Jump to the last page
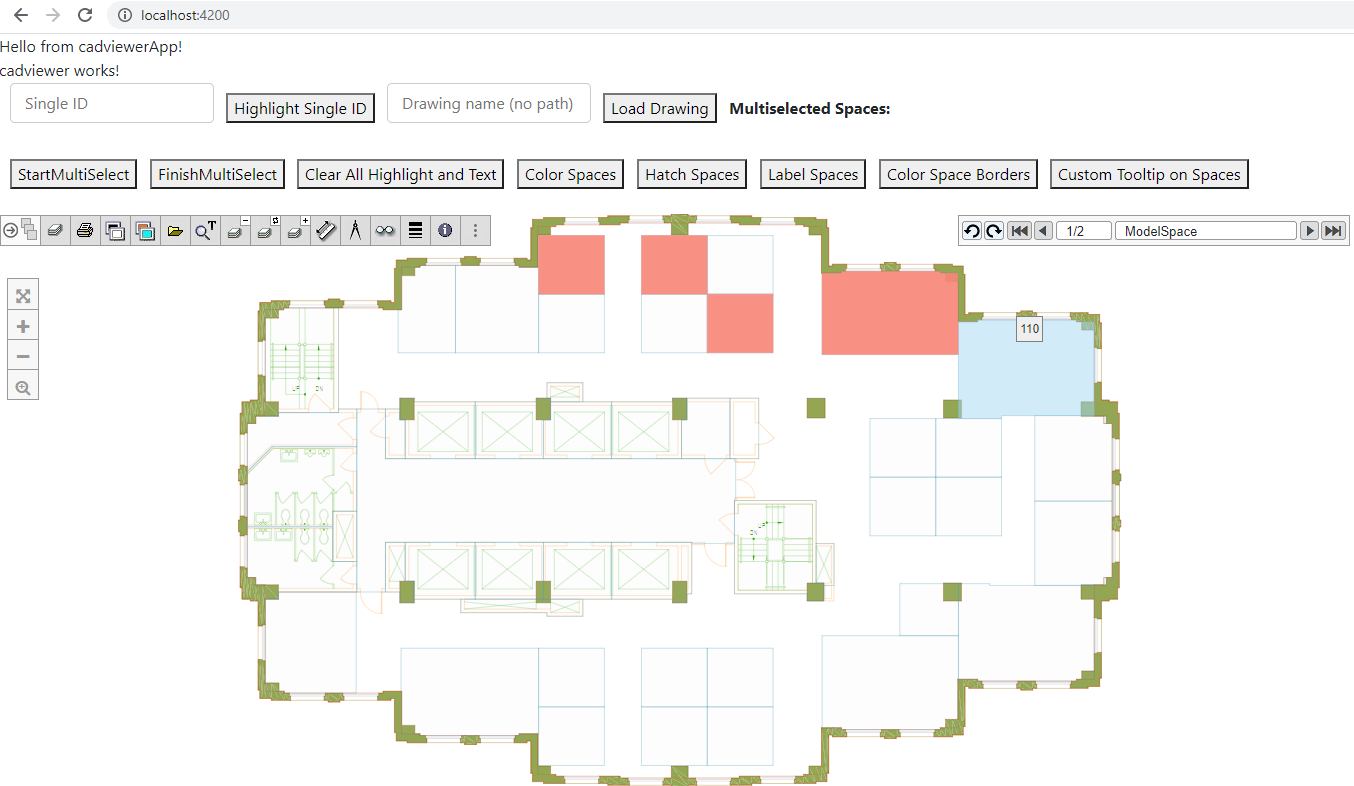 1333,231
